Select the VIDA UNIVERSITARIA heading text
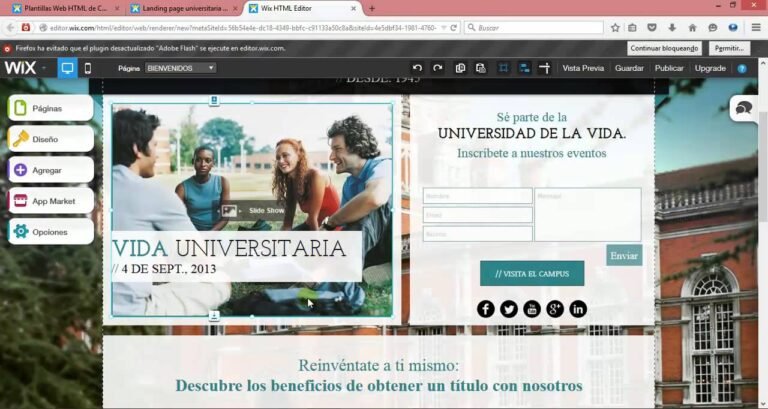 pyautogui.click(x=229, y=248)
